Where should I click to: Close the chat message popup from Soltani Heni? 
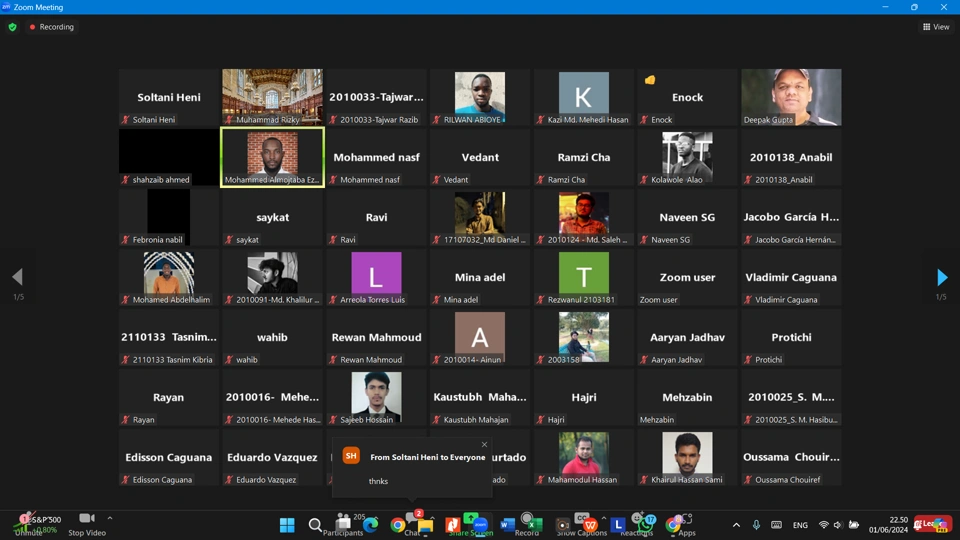[484, 444]
